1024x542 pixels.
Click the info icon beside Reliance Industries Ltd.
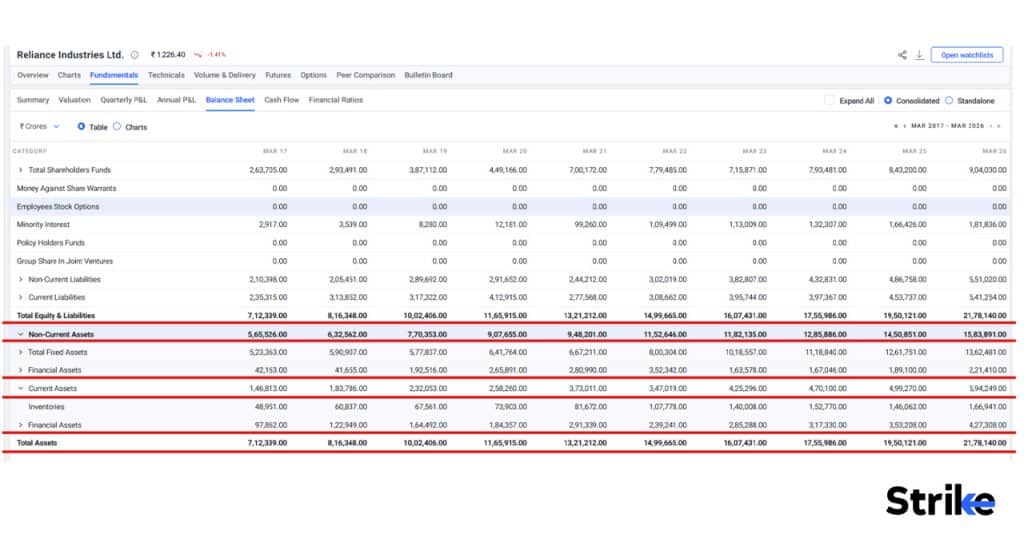point(135,55)
